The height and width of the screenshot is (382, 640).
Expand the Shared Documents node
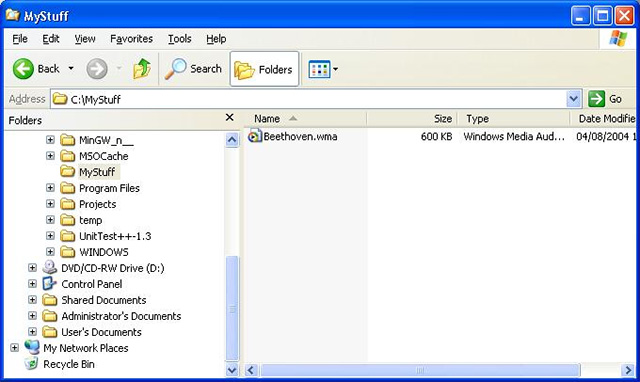32,300
